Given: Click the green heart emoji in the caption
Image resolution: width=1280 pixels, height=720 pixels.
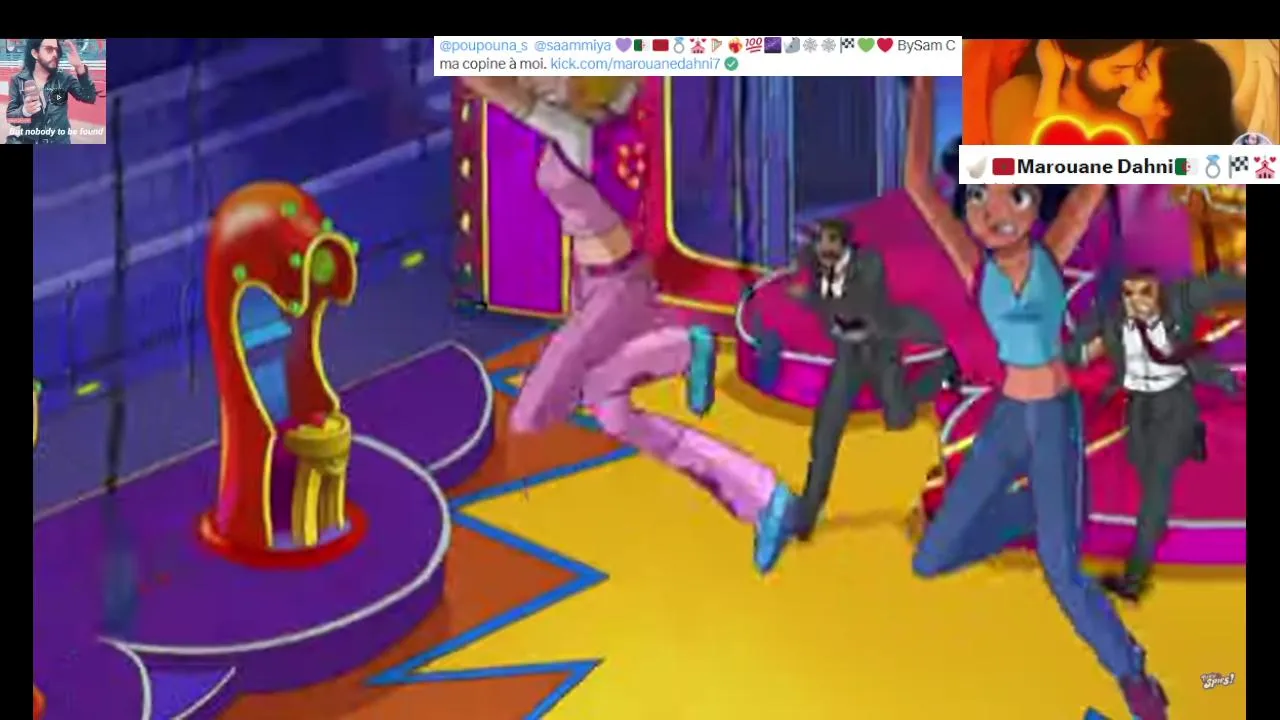Looking at the screenshot, I should [x=866, y=46].
